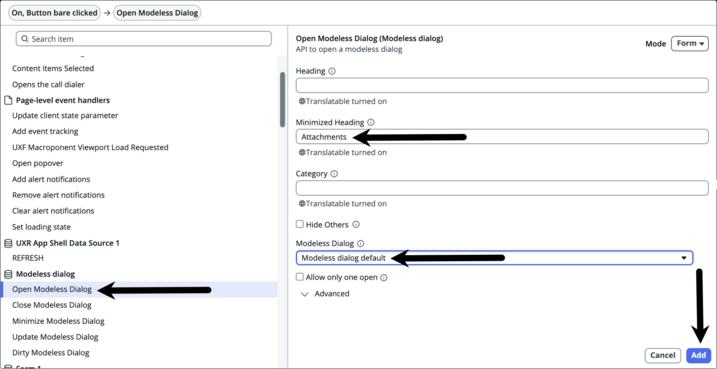
Task: Select the Page-level event handlers group
Action: point(63,100)
